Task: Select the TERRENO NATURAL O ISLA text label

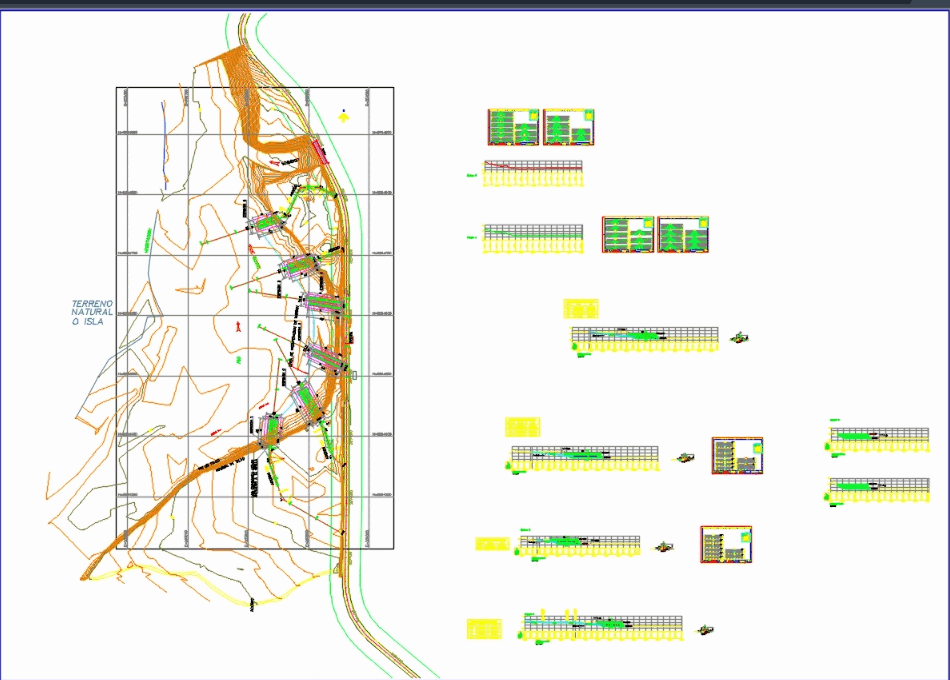Action: coord(92,312)
